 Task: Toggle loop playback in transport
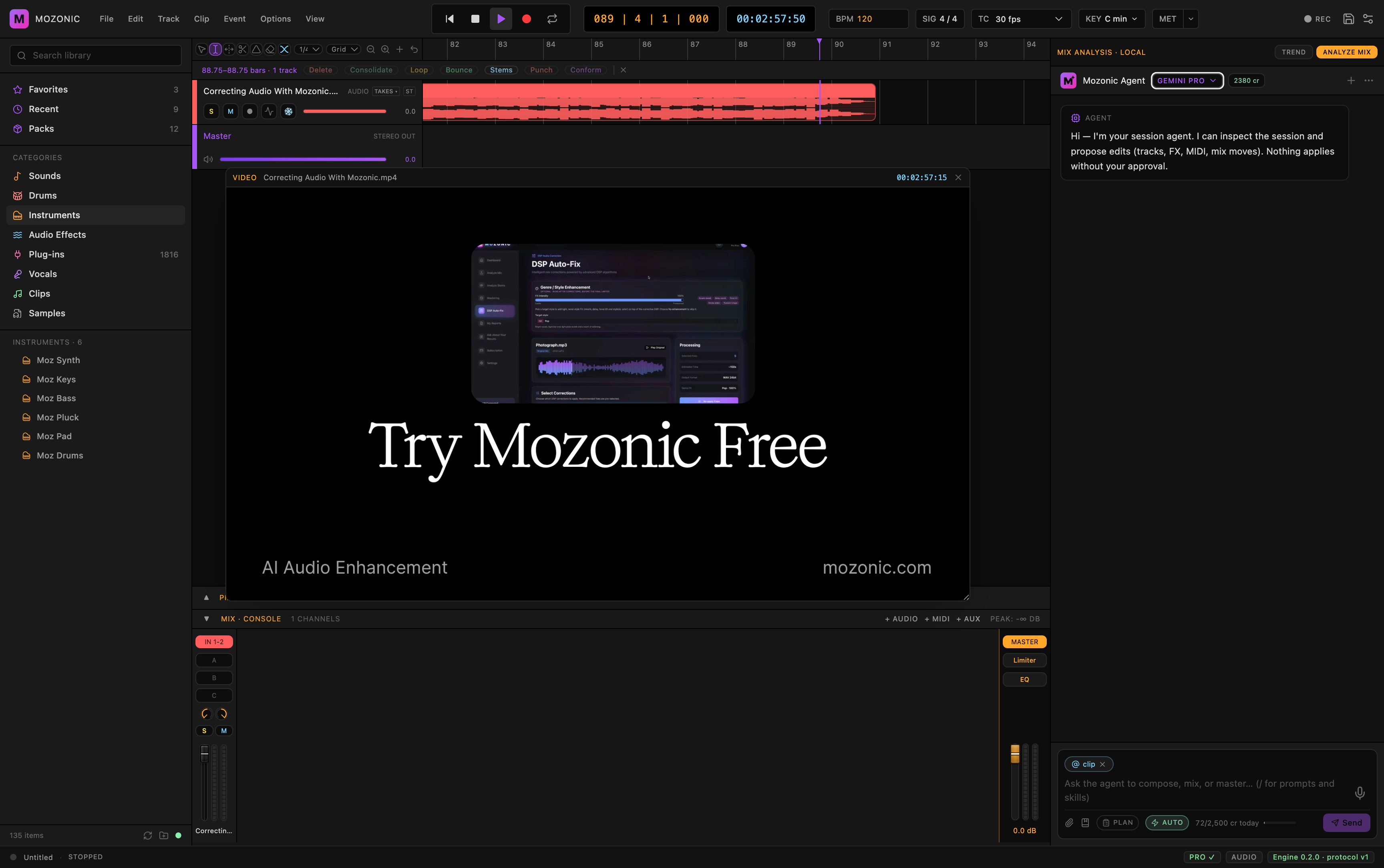(x=552, y=19)
